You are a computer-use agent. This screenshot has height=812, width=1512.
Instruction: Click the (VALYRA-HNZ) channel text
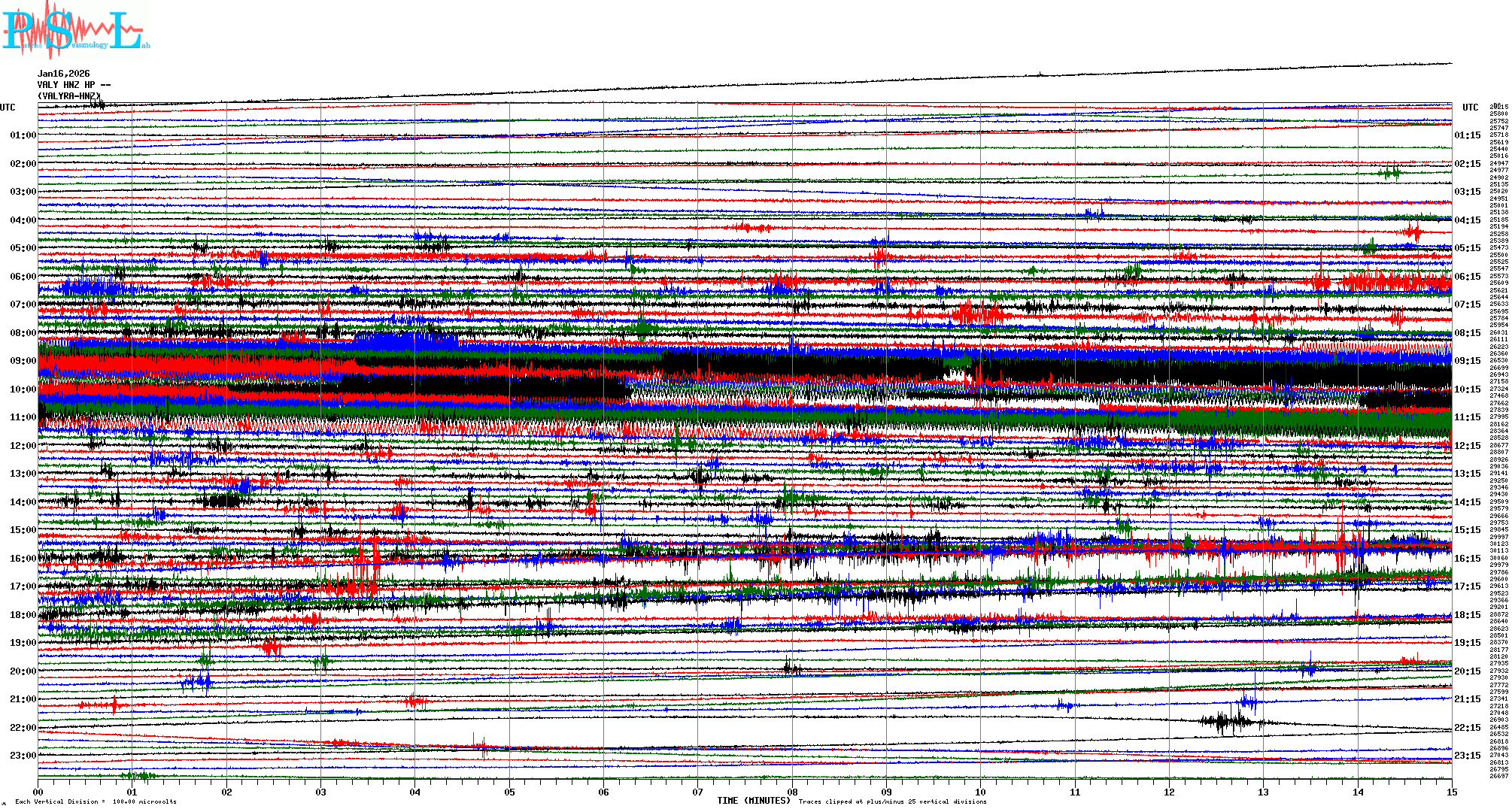[x=68, y=96]
